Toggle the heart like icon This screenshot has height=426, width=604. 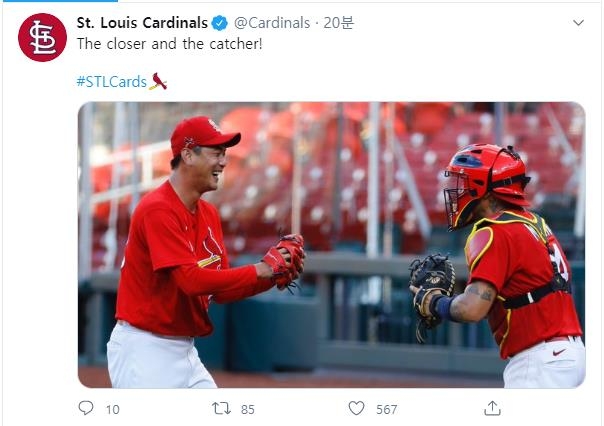[356, 408]
